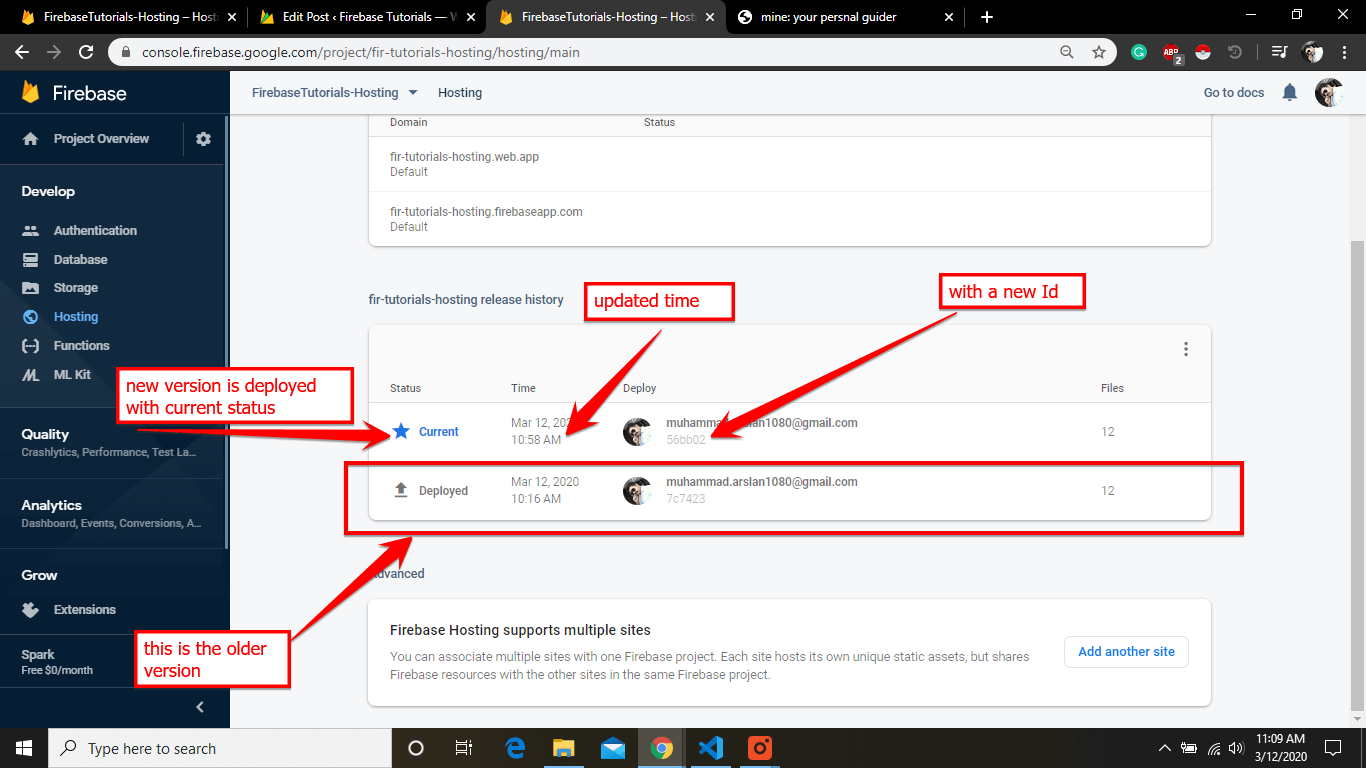1366x768 pixels.
Task: Open File Explorer from taskbar
Action: tap(564, 748)
